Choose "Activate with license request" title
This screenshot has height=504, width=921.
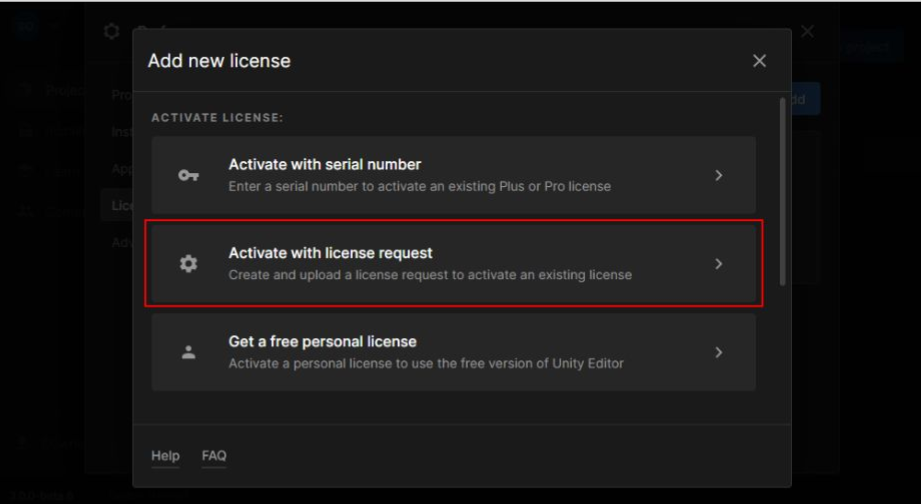coord(330,253)
